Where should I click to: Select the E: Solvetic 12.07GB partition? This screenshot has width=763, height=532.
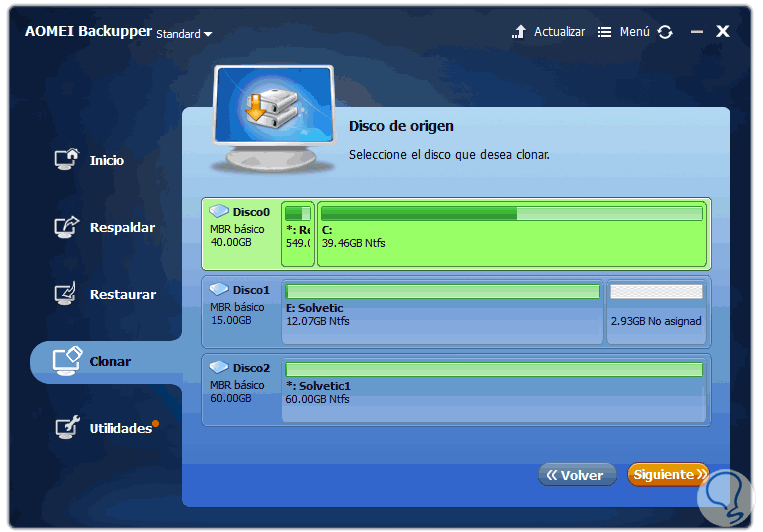(x=442, y=312)
